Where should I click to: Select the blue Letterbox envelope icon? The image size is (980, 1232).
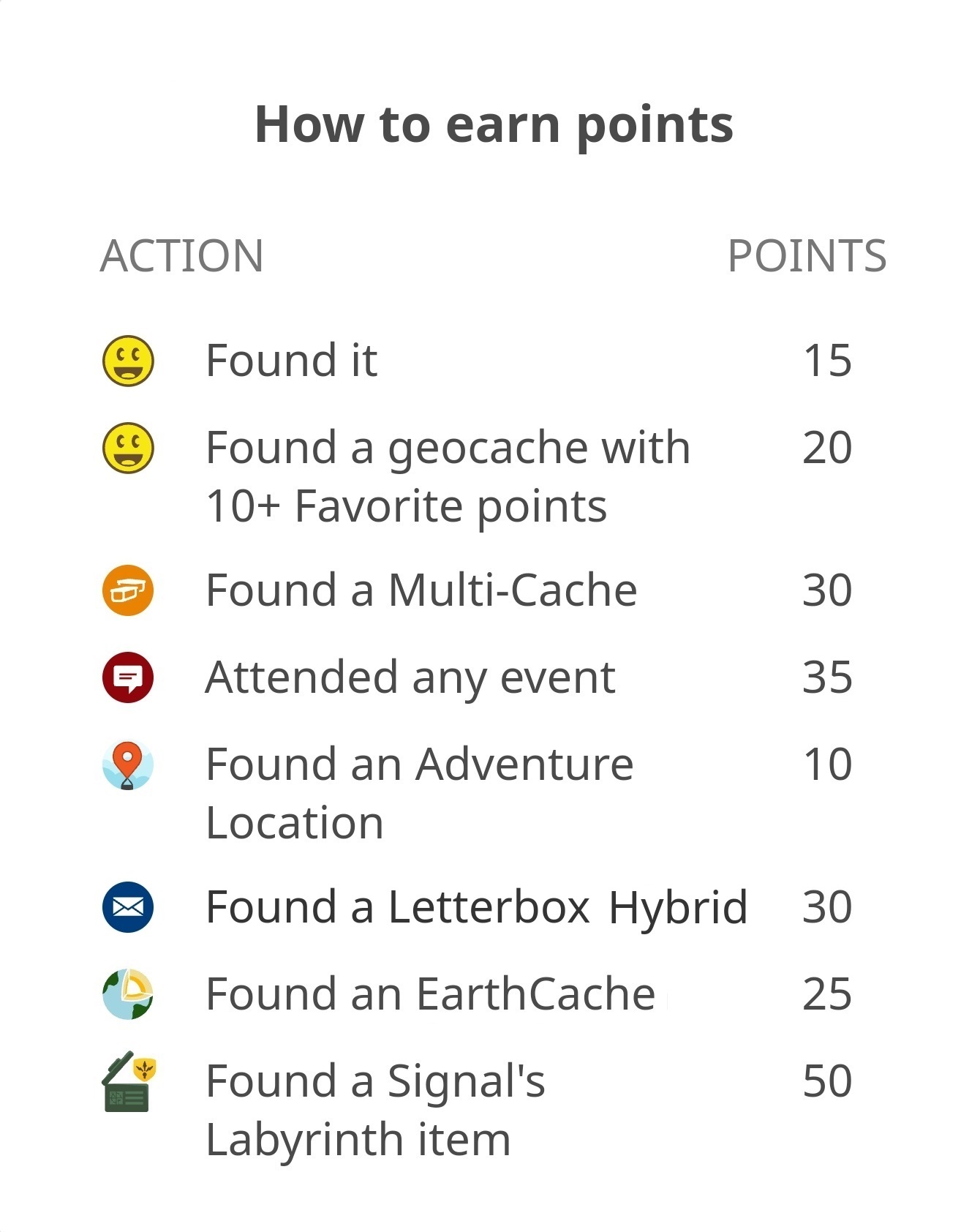click(x=128, y=907)
